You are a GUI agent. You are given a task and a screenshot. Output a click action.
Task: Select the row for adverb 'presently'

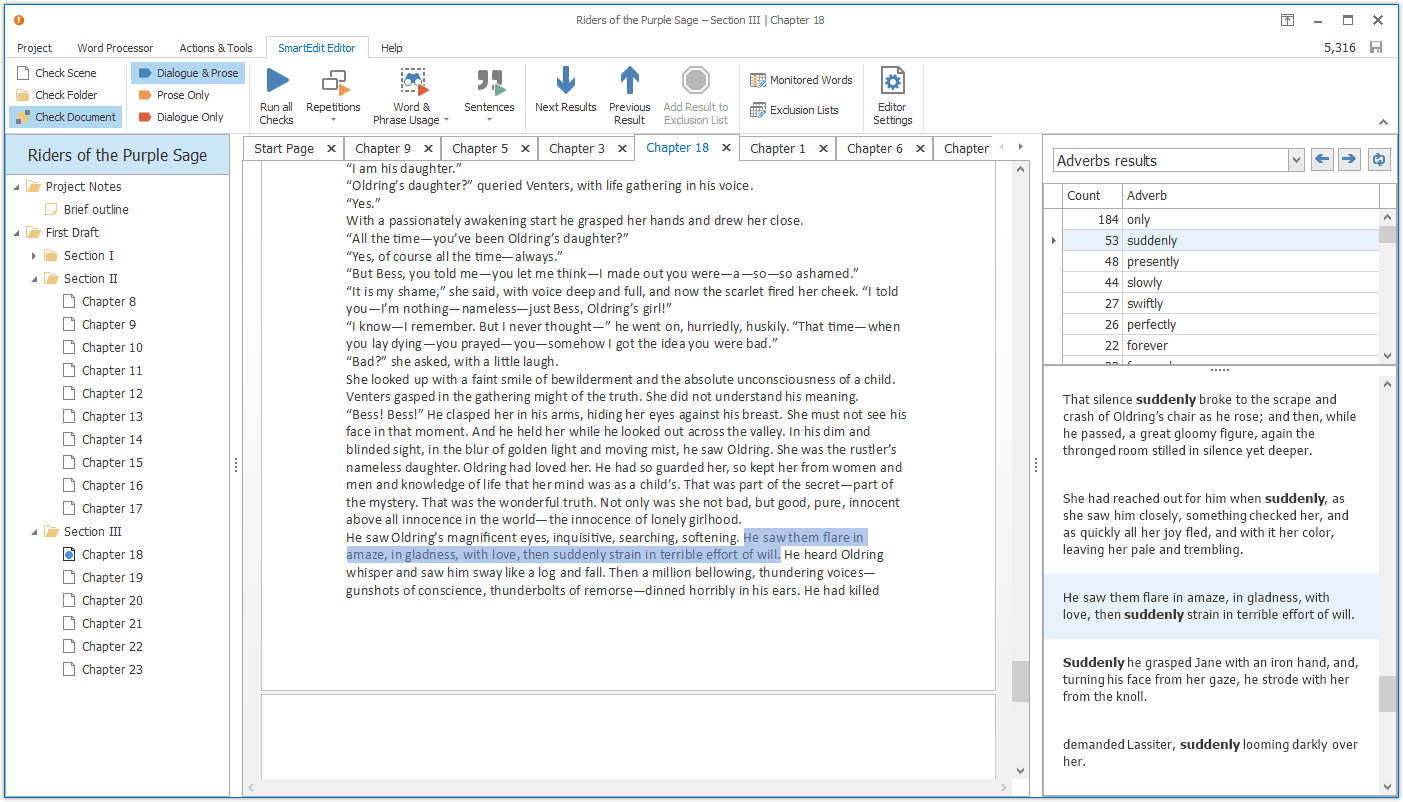click(x=1200, y=261)
